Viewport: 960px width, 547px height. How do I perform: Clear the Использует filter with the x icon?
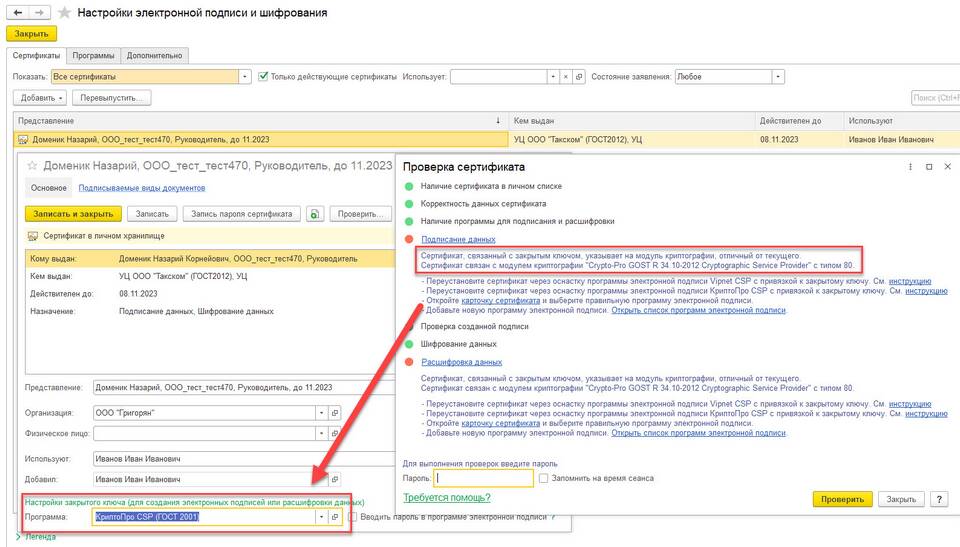click(566, 77)
